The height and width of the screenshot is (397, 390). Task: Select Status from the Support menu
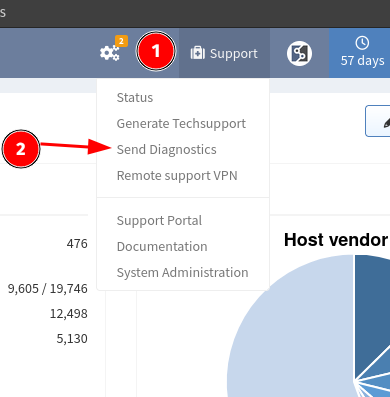(x=135, y=98)
